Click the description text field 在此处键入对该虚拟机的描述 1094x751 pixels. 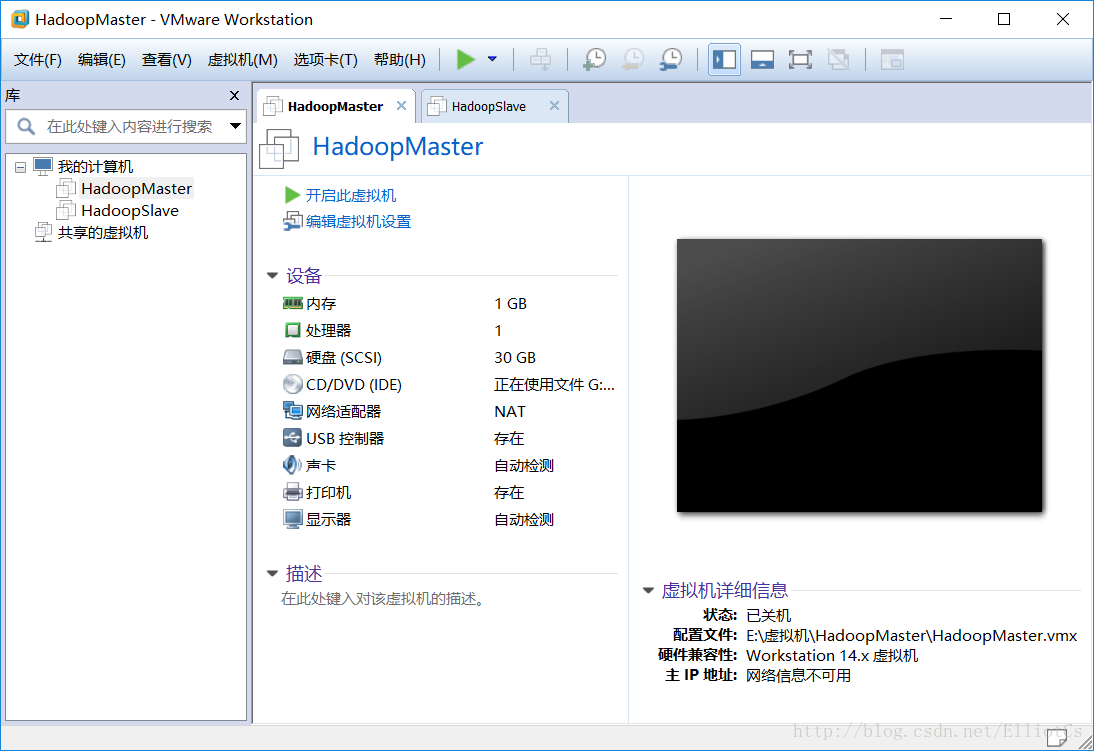click(x=382, y=599)
